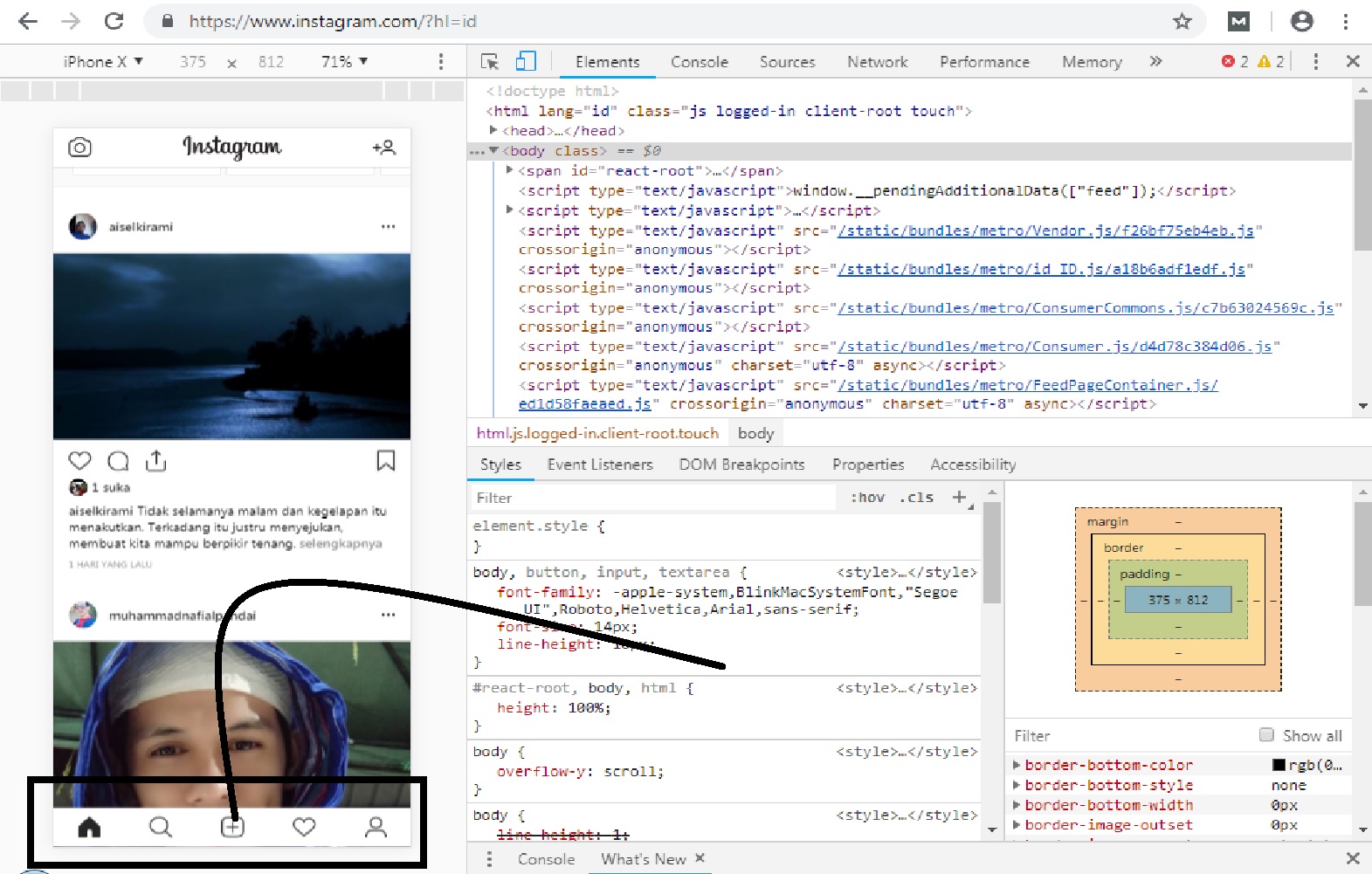Click the browser forward arrow
The width and height of the screenshot is (1372, 874).
point(71,21)
